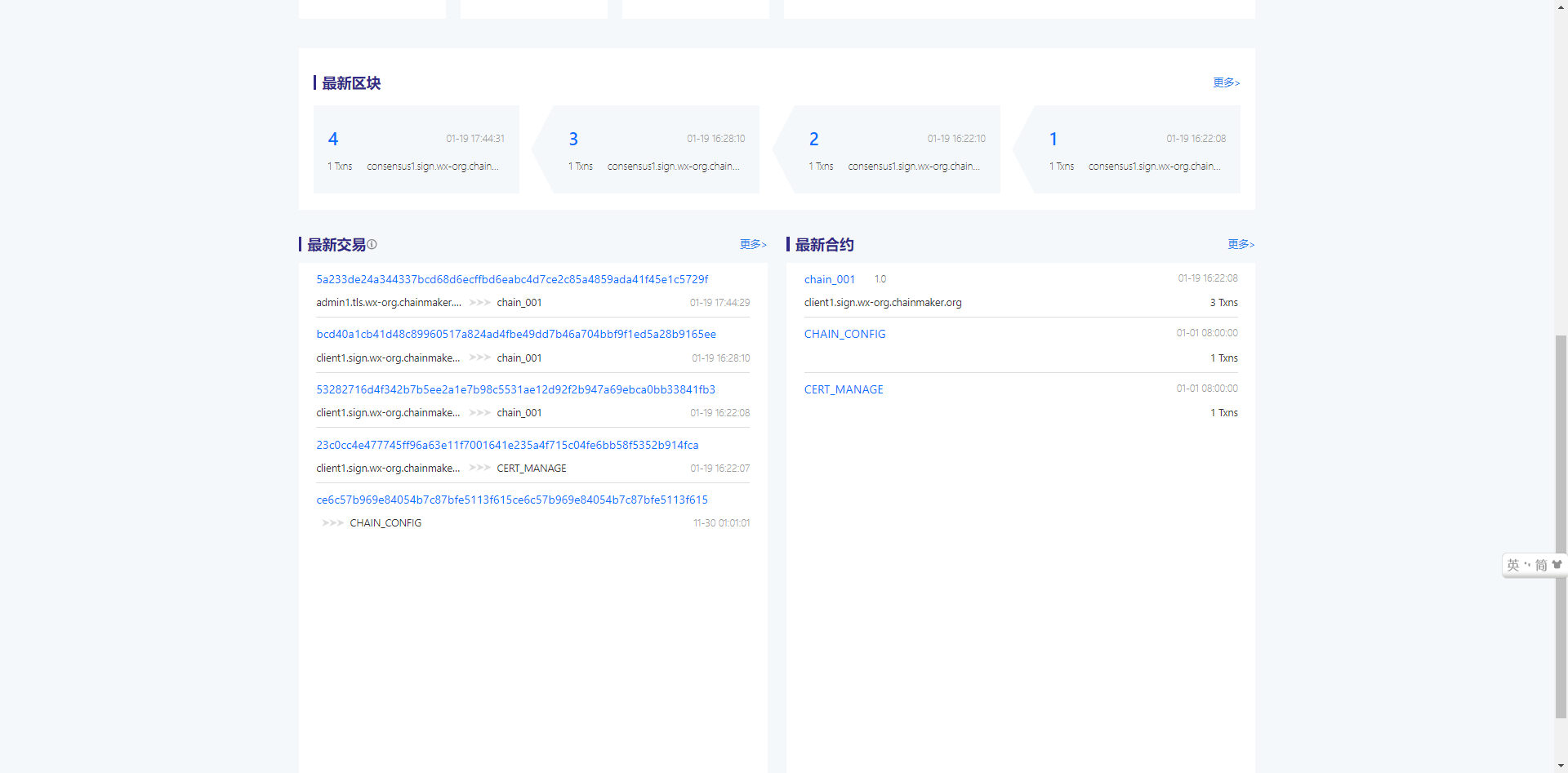Open block number 1 card
This screenshot has height=773, width=1568.
1127,149
